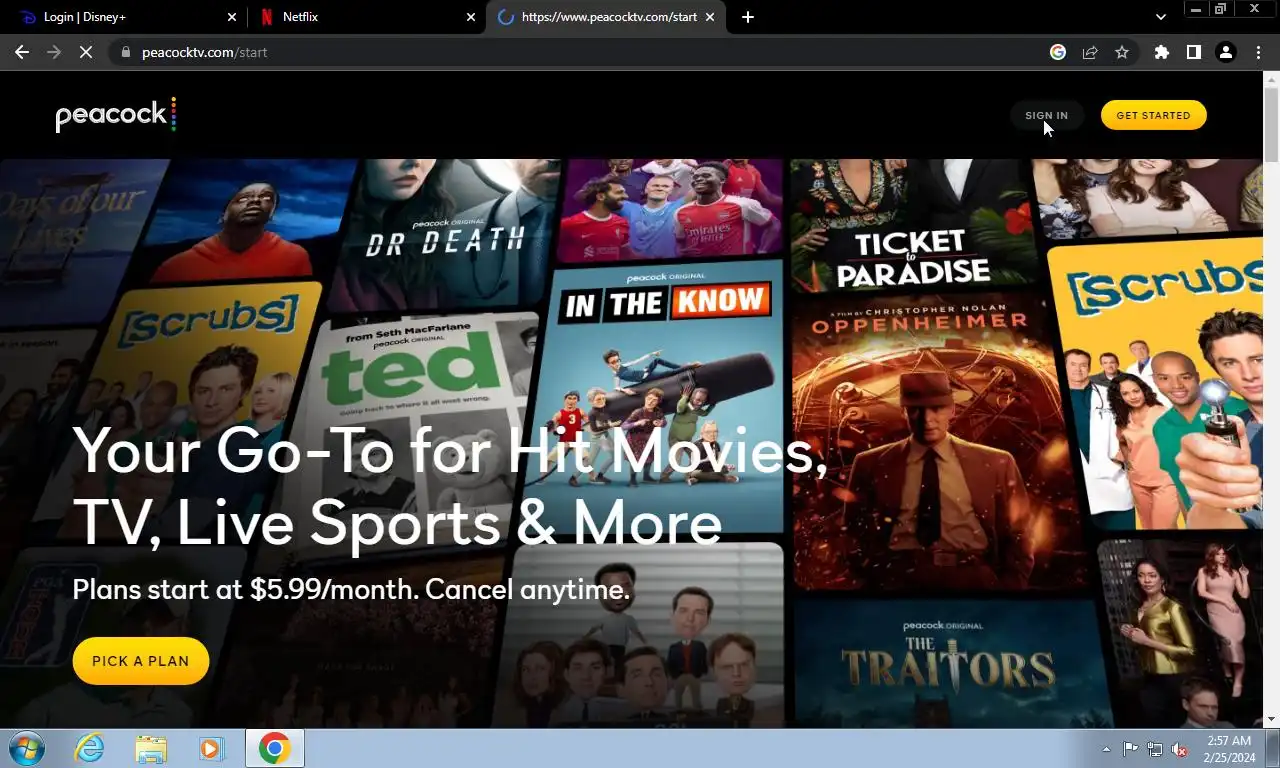This screenshot has height=768, width=1280.
Task: Click the Chrome taskbar icon
Action: [274, 748]
